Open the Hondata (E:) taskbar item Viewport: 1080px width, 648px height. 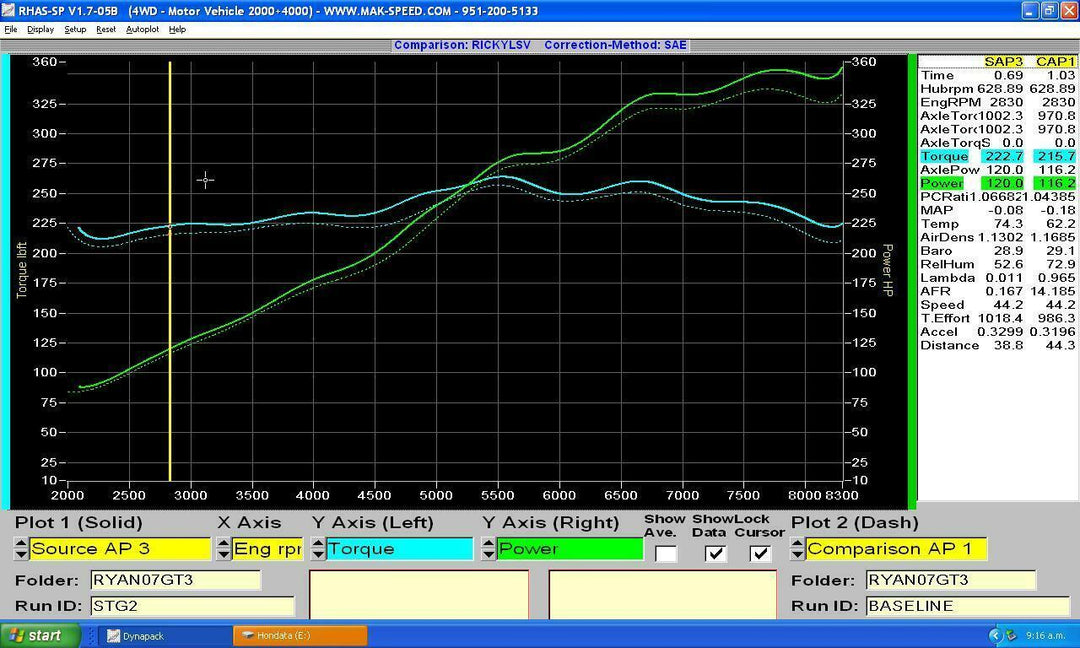click(300, 635)
